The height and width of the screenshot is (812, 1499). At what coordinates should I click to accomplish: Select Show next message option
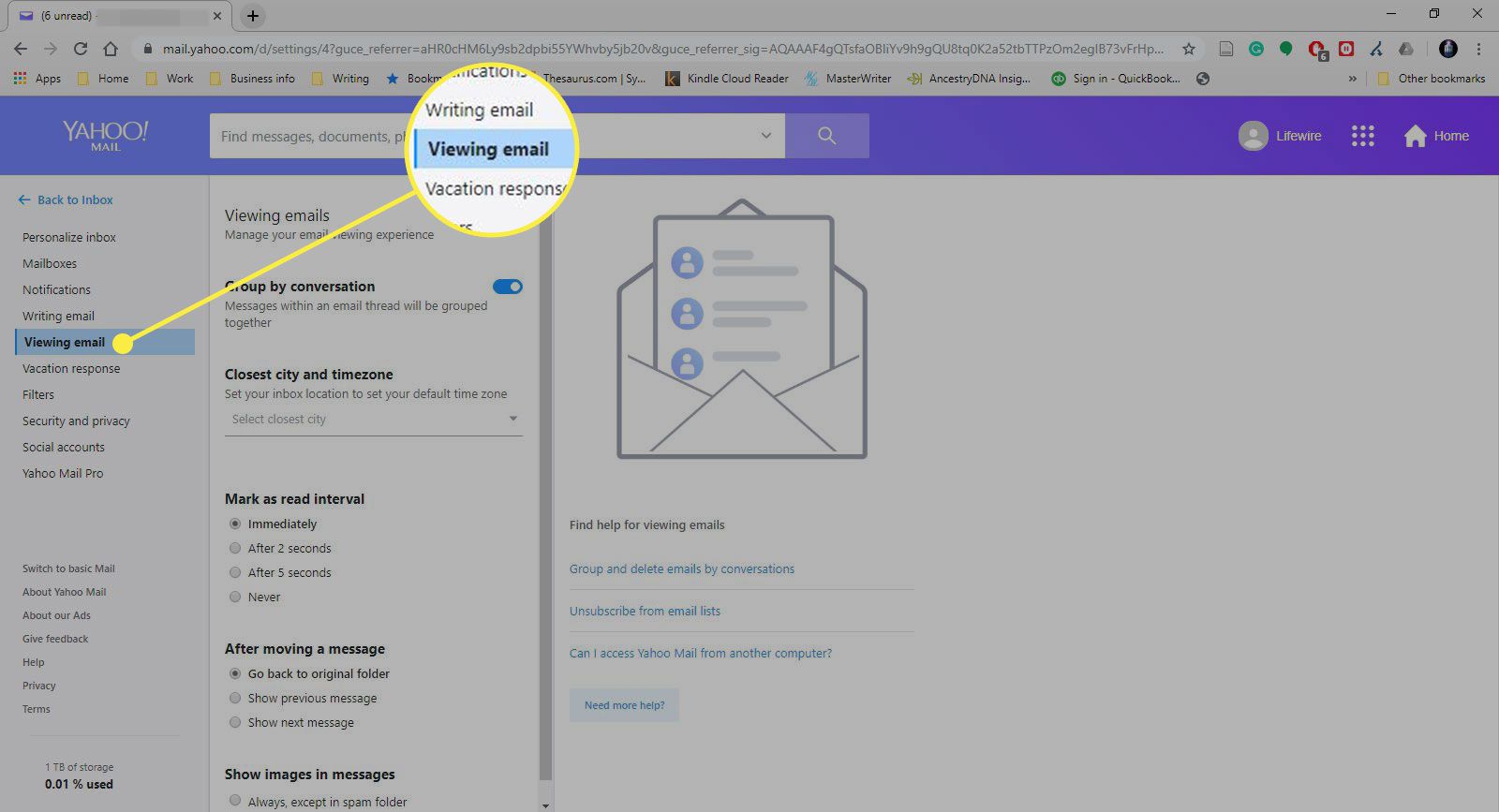click(235, 722)
